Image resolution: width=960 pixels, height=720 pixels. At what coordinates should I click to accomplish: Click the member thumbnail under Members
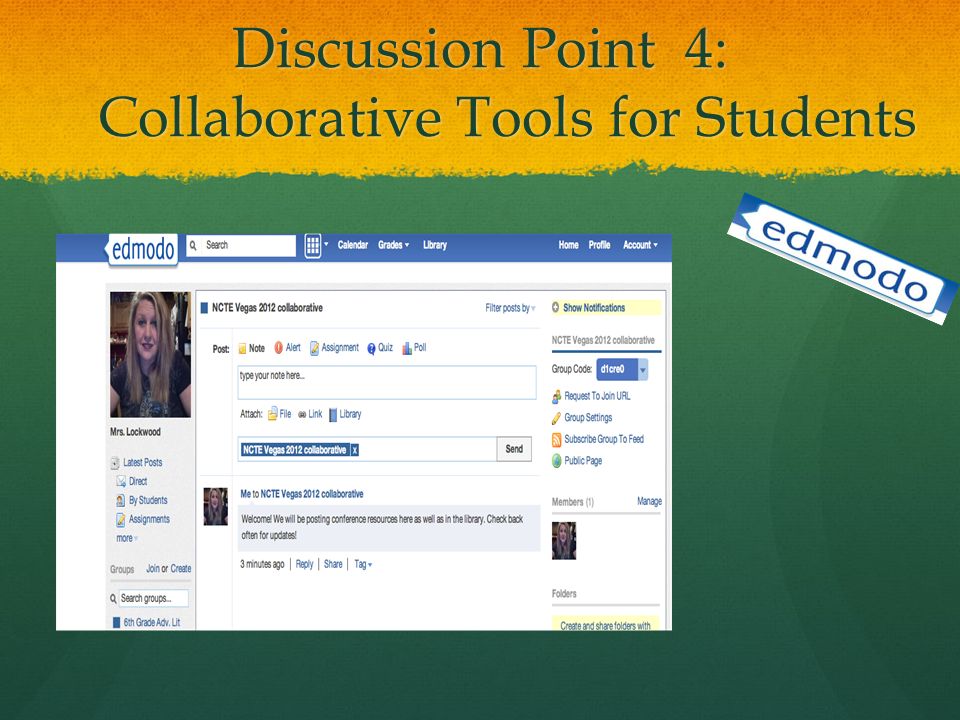(564, 541)
